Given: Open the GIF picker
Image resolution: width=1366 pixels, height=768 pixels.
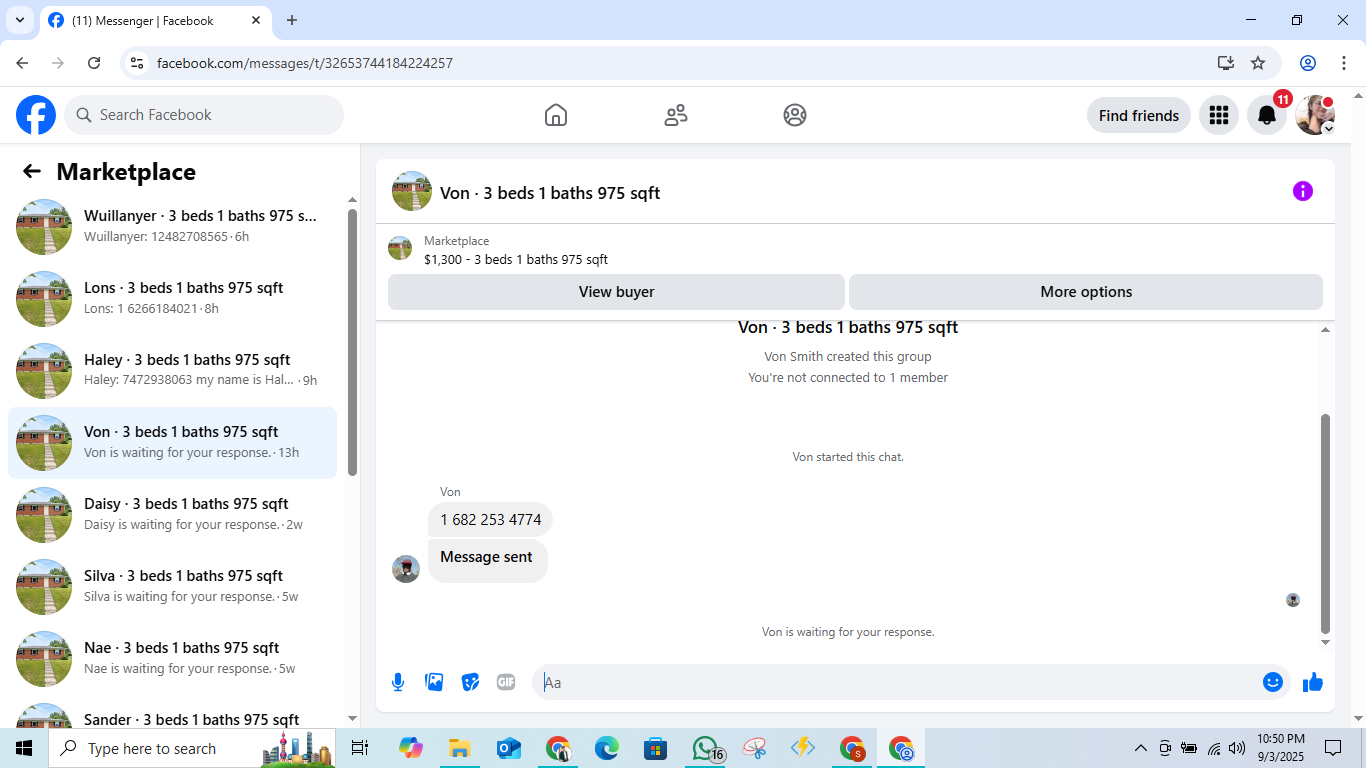Looking at the screenshot, I should (x=506, y=682).
